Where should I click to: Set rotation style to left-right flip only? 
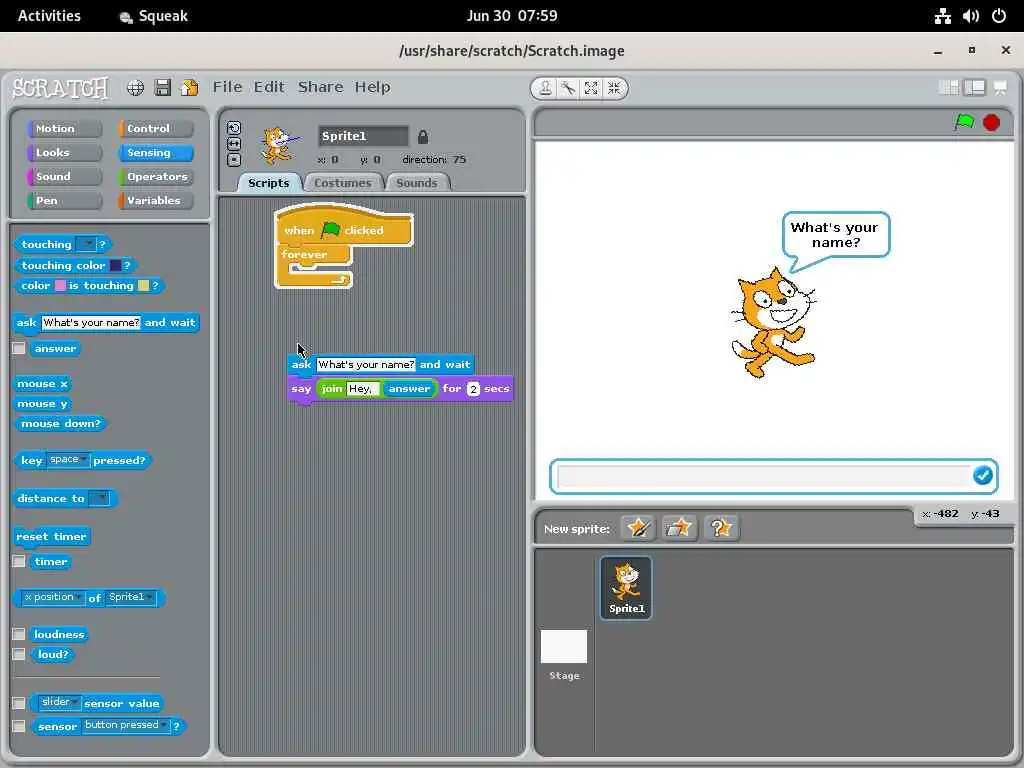click(x=234, y=144)
